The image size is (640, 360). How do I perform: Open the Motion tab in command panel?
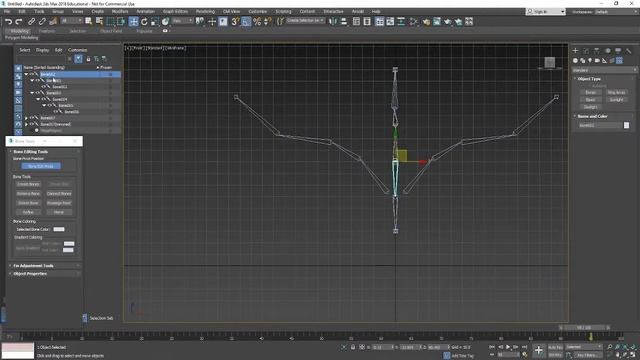(608, 51)
